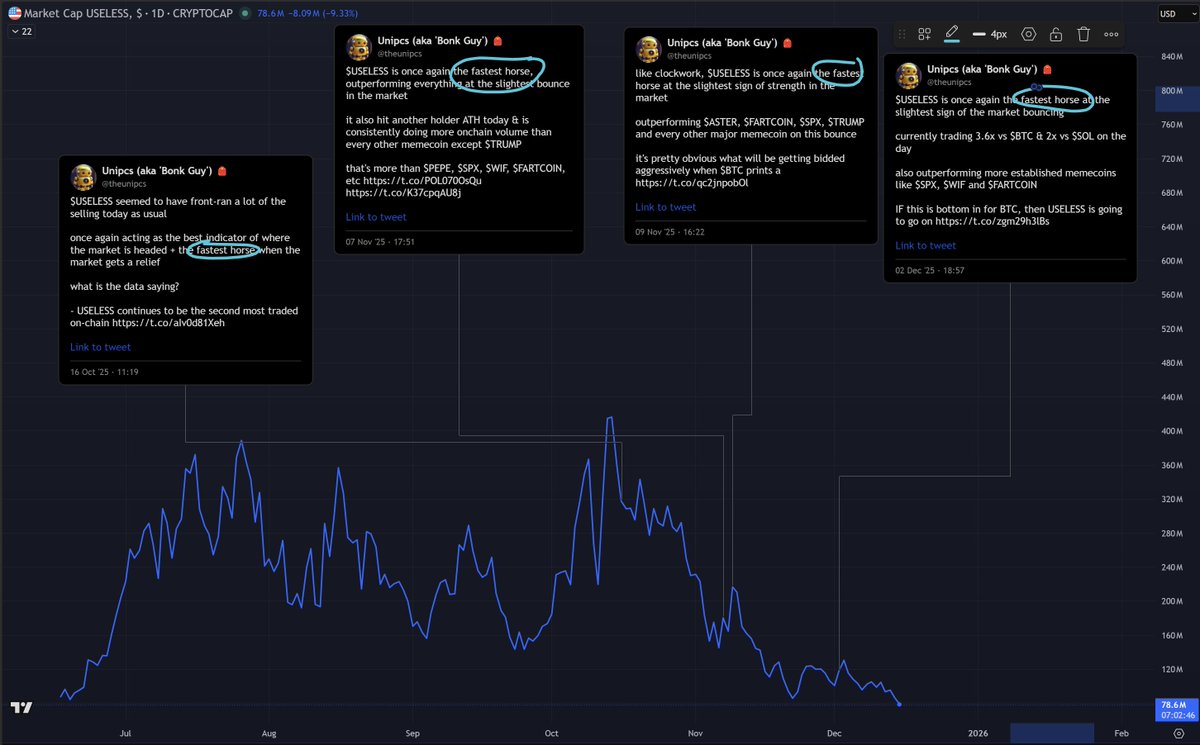1200x745 pixels.
Task: Open Link to tweet in 16 Oct card
Action: coord(100,347)
